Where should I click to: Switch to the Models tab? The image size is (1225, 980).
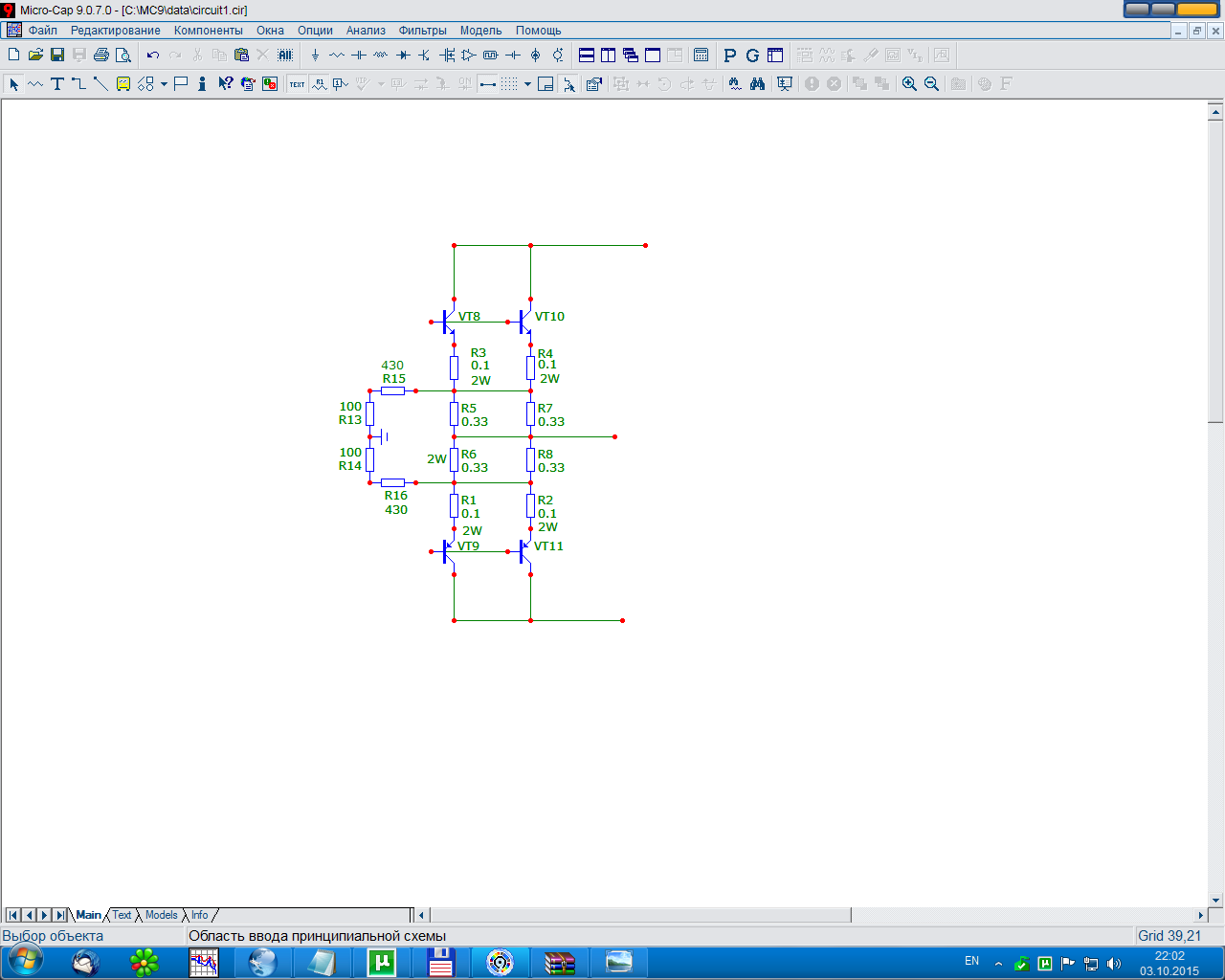[161, 915]
